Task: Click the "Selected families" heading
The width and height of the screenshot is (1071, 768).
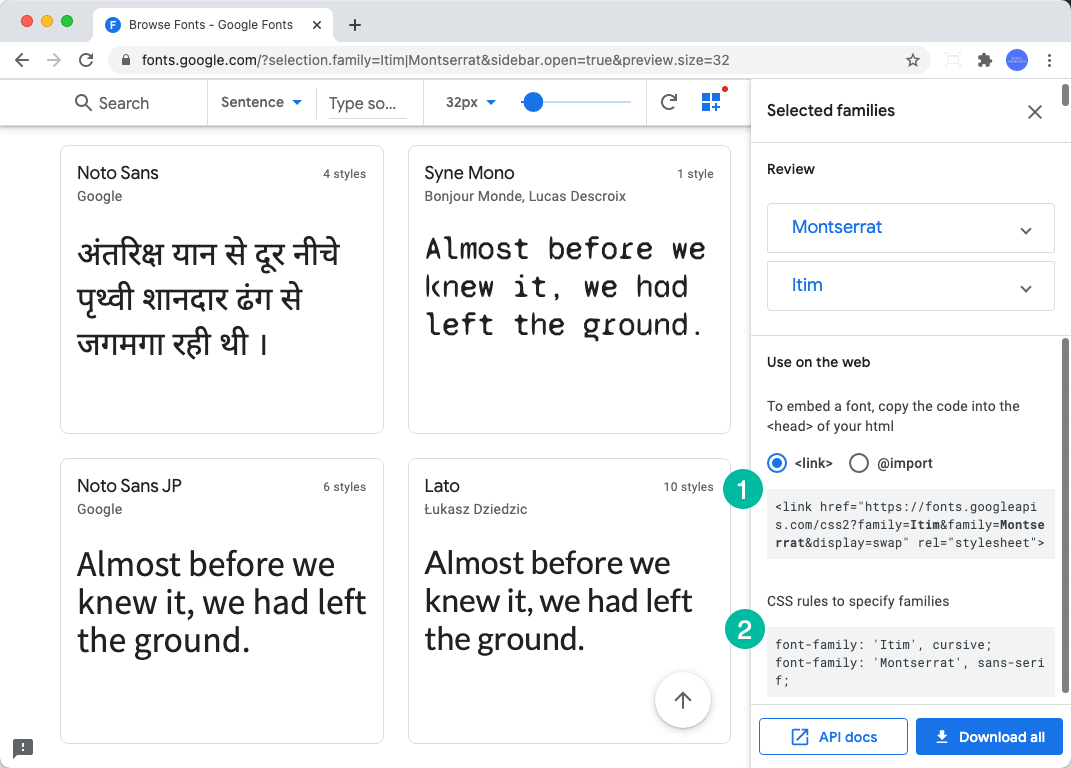Action: tap(831, 111)
